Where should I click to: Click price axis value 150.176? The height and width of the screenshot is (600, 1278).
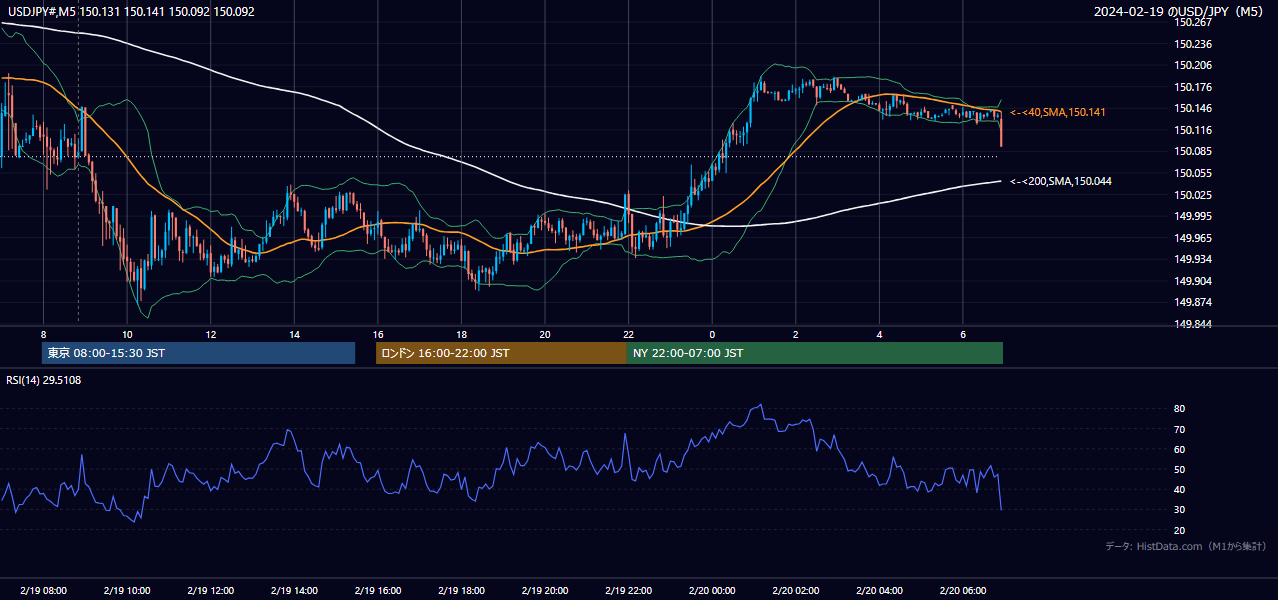(1192, 87)
